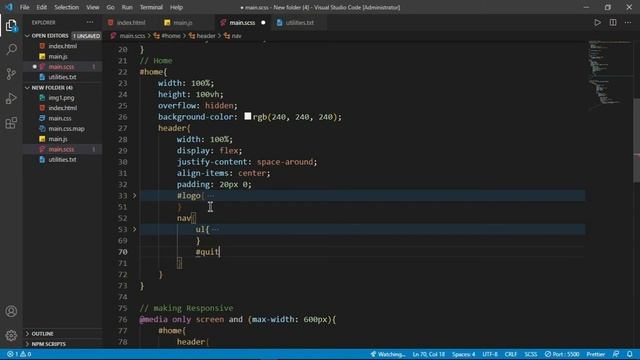Click the UTF-8 encoding indicator

[x=490, y=354]
